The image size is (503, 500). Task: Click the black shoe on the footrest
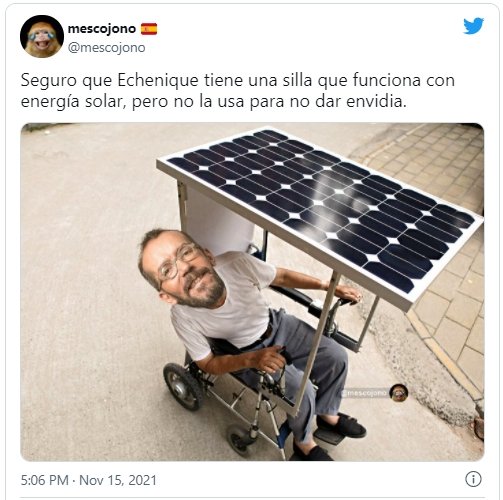pyautogui.click(x=342, y=425)
